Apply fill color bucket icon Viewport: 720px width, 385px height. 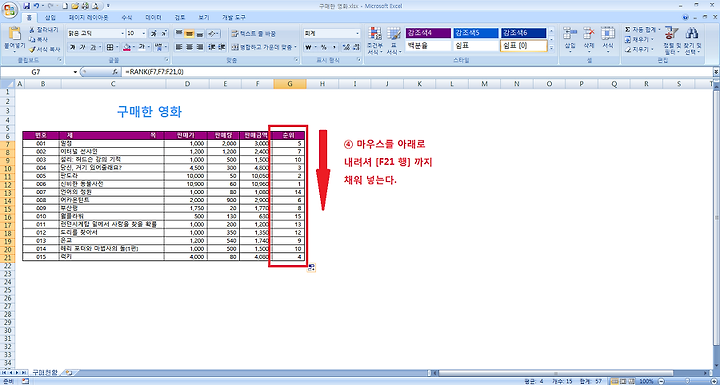pyautogui.click(x=128, y=47)
